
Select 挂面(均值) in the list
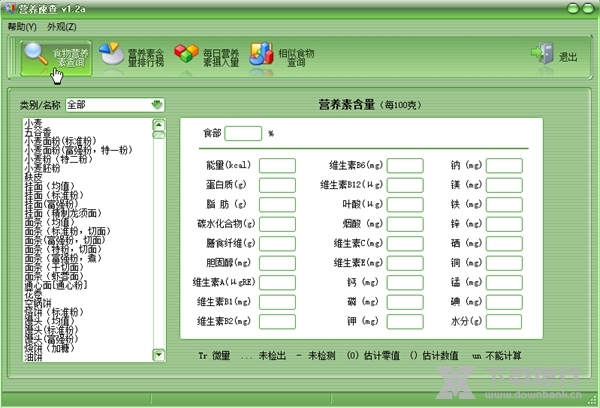(x=49, y=186)
